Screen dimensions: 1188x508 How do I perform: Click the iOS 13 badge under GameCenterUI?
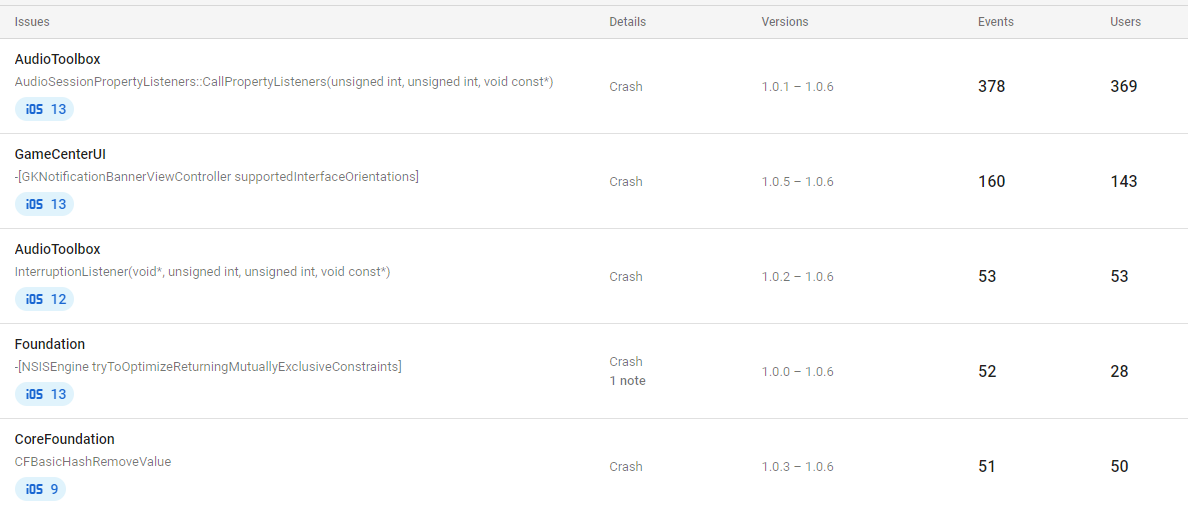click(x=44, y=204)
